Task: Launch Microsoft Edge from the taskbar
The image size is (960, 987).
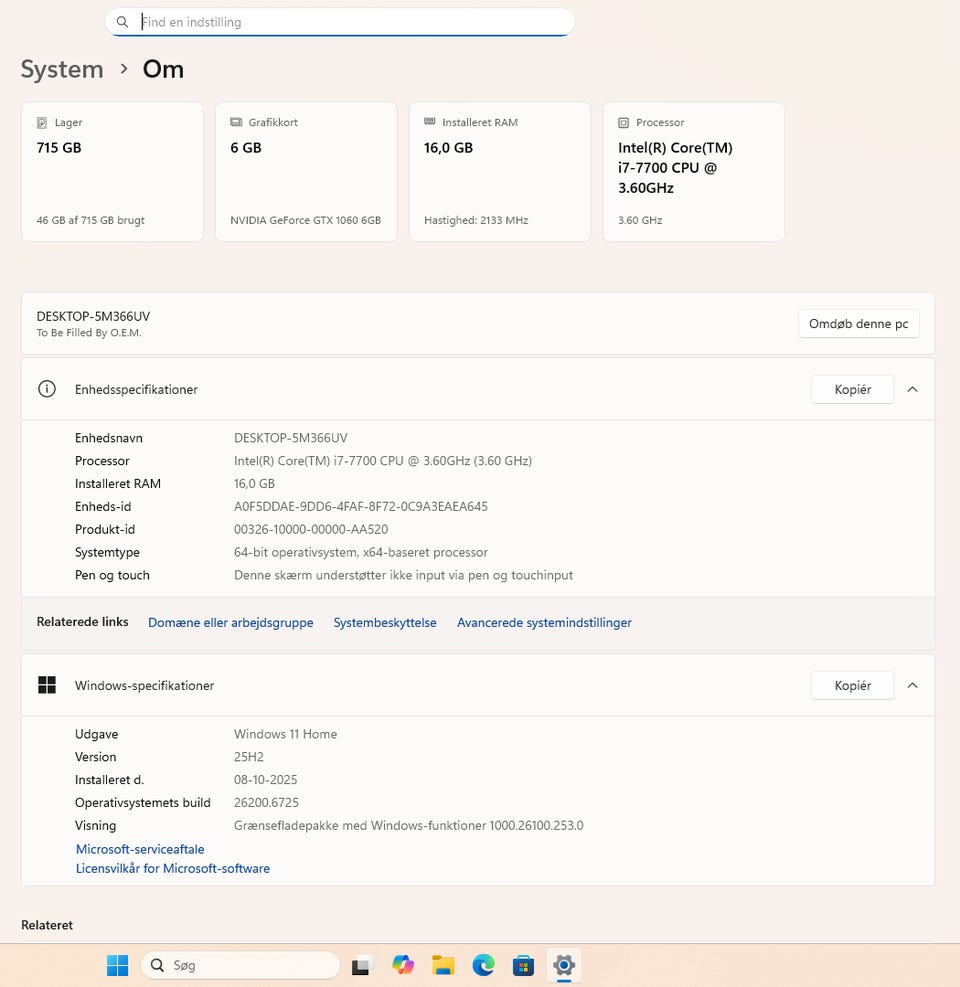Action: pos(483,965)
